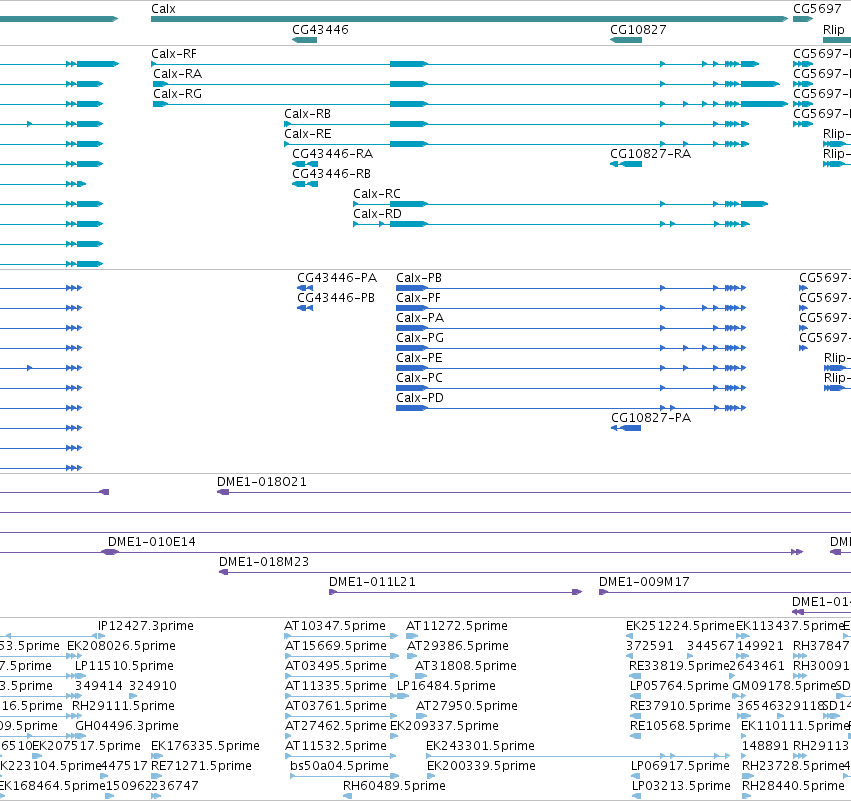Click the RE37910.5prime EST label
Viewport: 851px width, 801px height.
click(681, 706)
